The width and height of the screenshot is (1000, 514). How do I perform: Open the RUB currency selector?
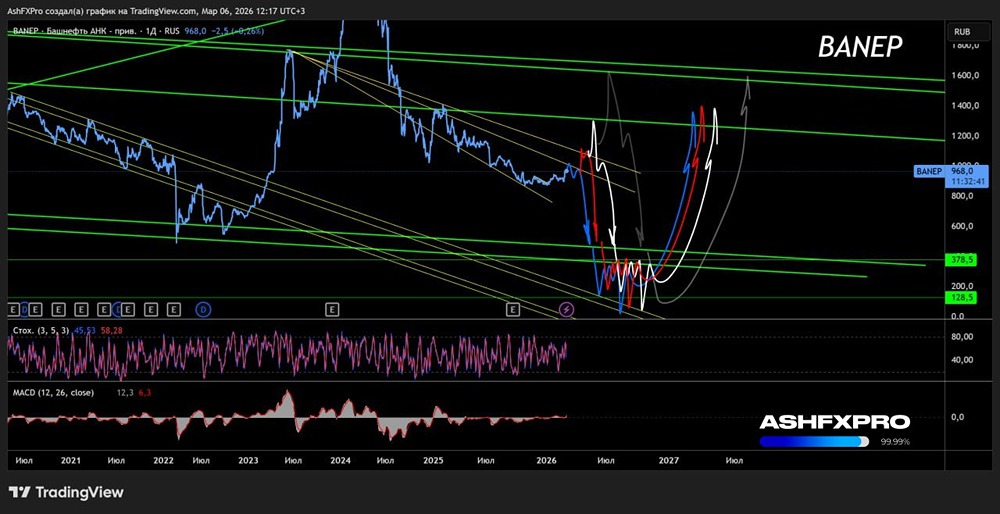[967, 31]
